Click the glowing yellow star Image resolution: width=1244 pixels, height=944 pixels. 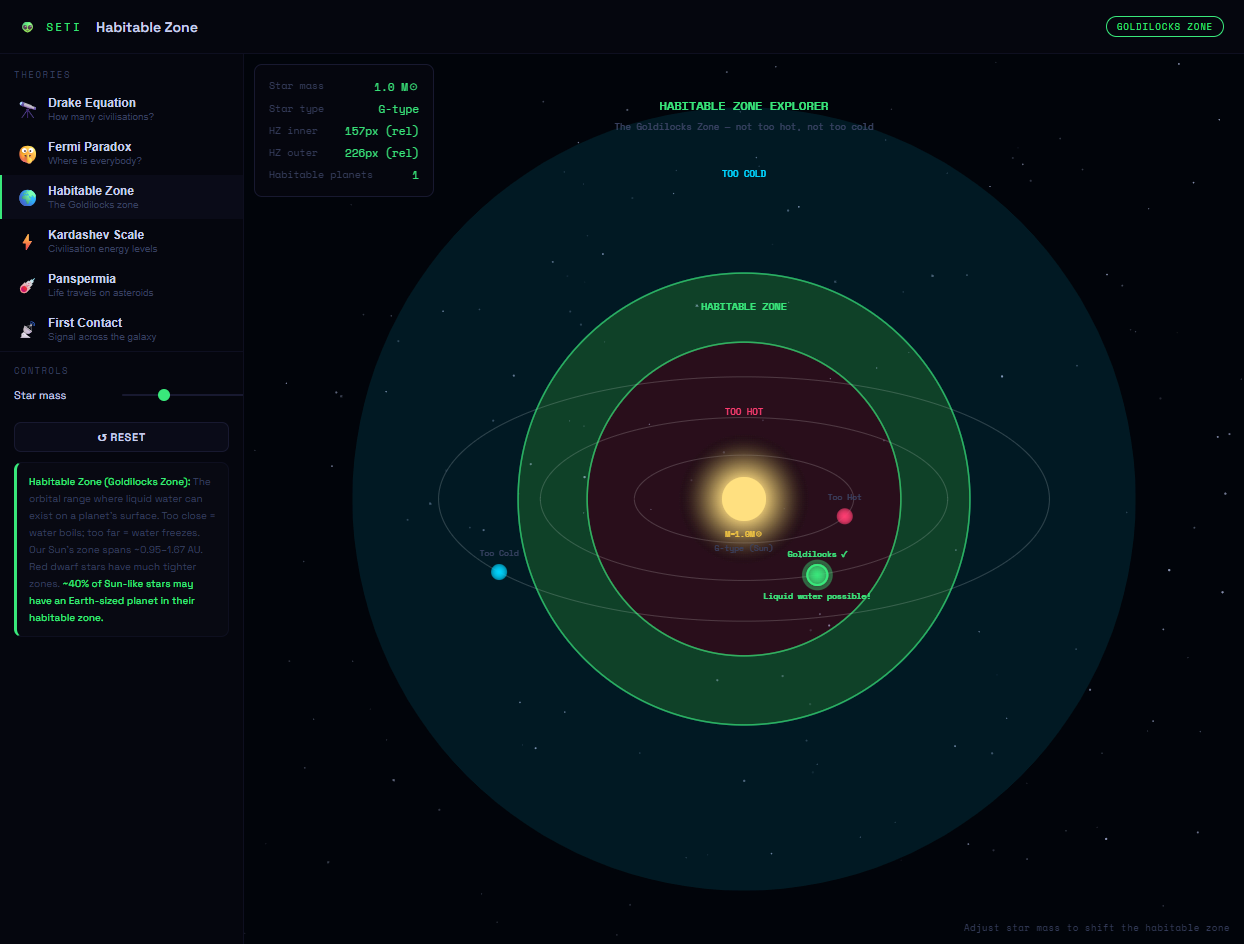pos(744,498)
